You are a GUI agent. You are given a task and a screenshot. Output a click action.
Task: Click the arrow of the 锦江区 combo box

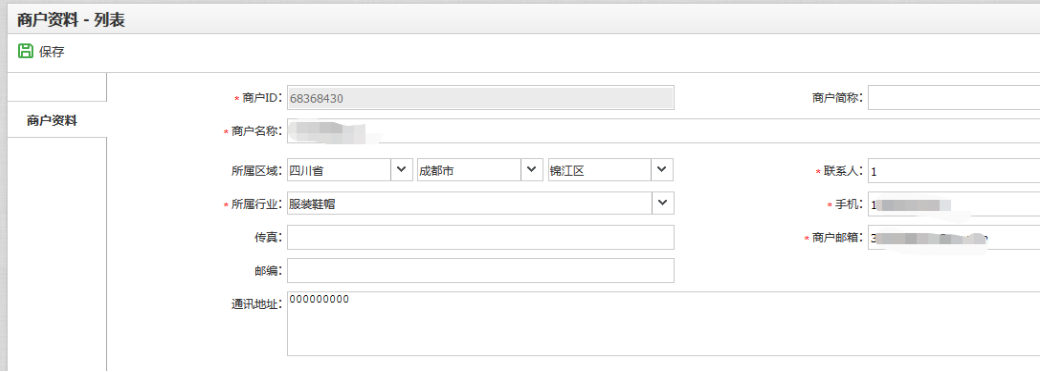click(x=662, y=170)
